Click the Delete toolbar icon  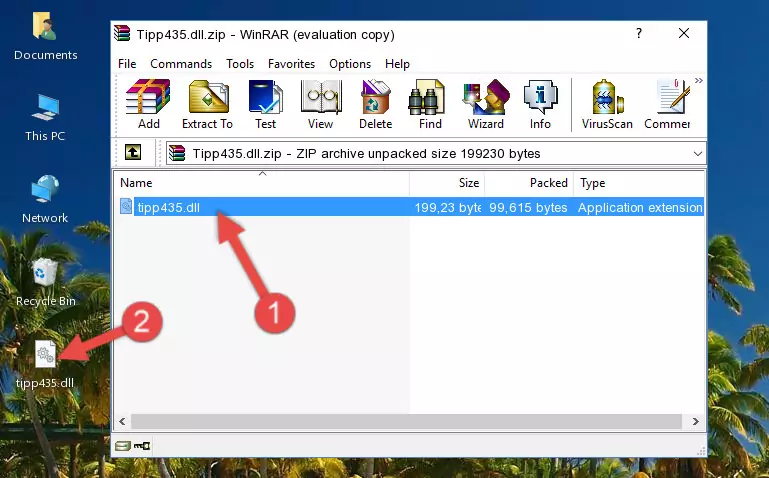[x=376, y=104]
